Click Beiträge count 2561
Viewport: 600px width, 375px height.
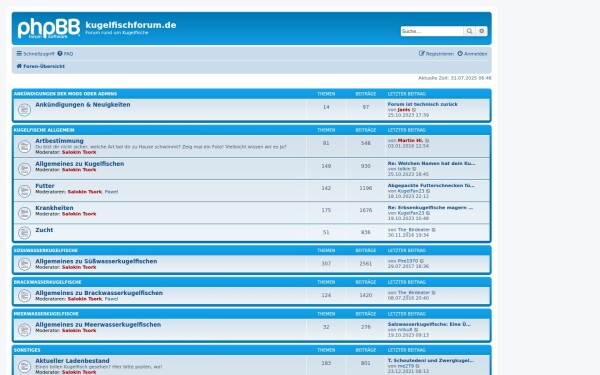tap(365, 264)
